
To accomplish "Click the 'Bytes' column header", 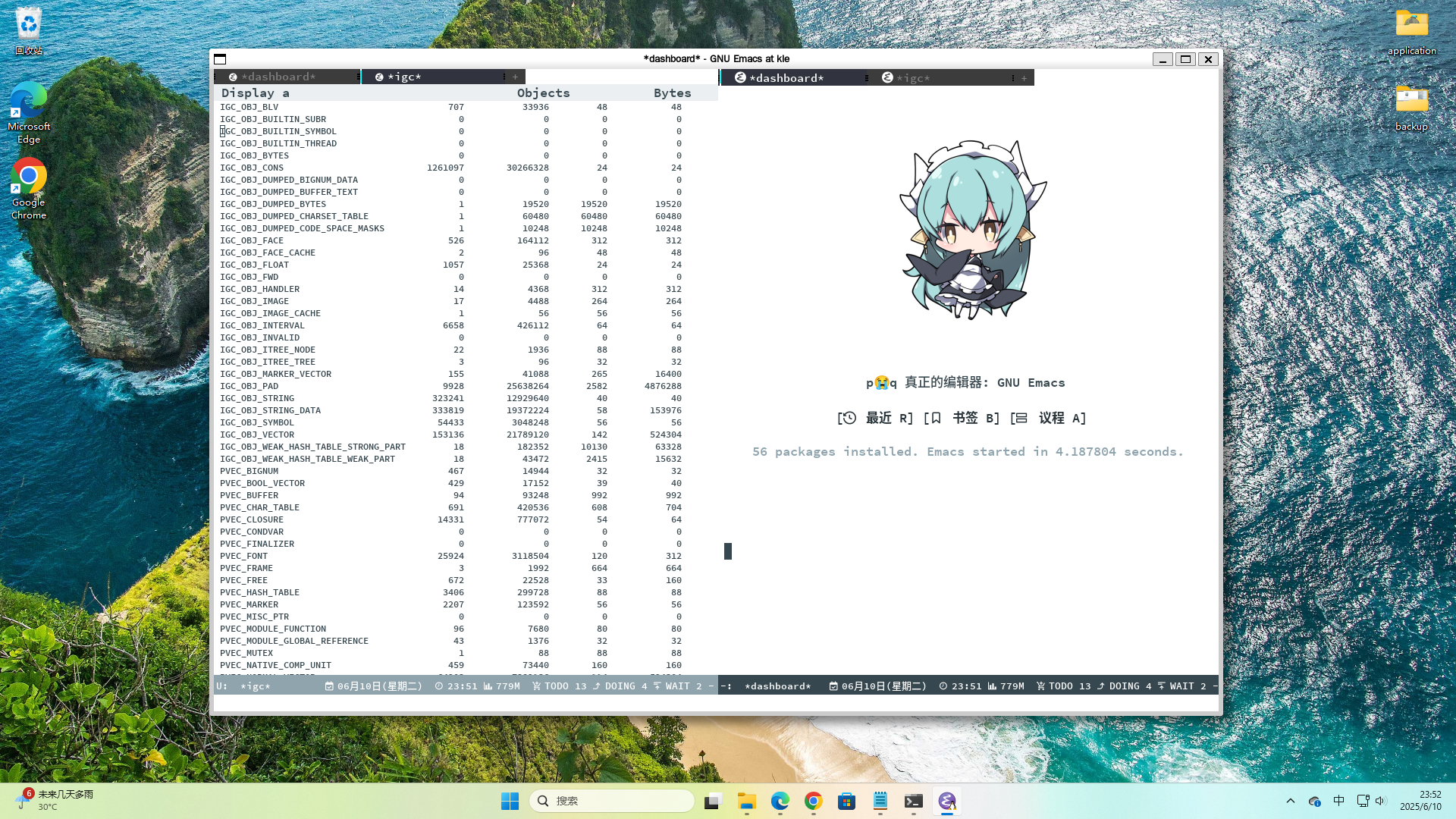I will 672,93.
